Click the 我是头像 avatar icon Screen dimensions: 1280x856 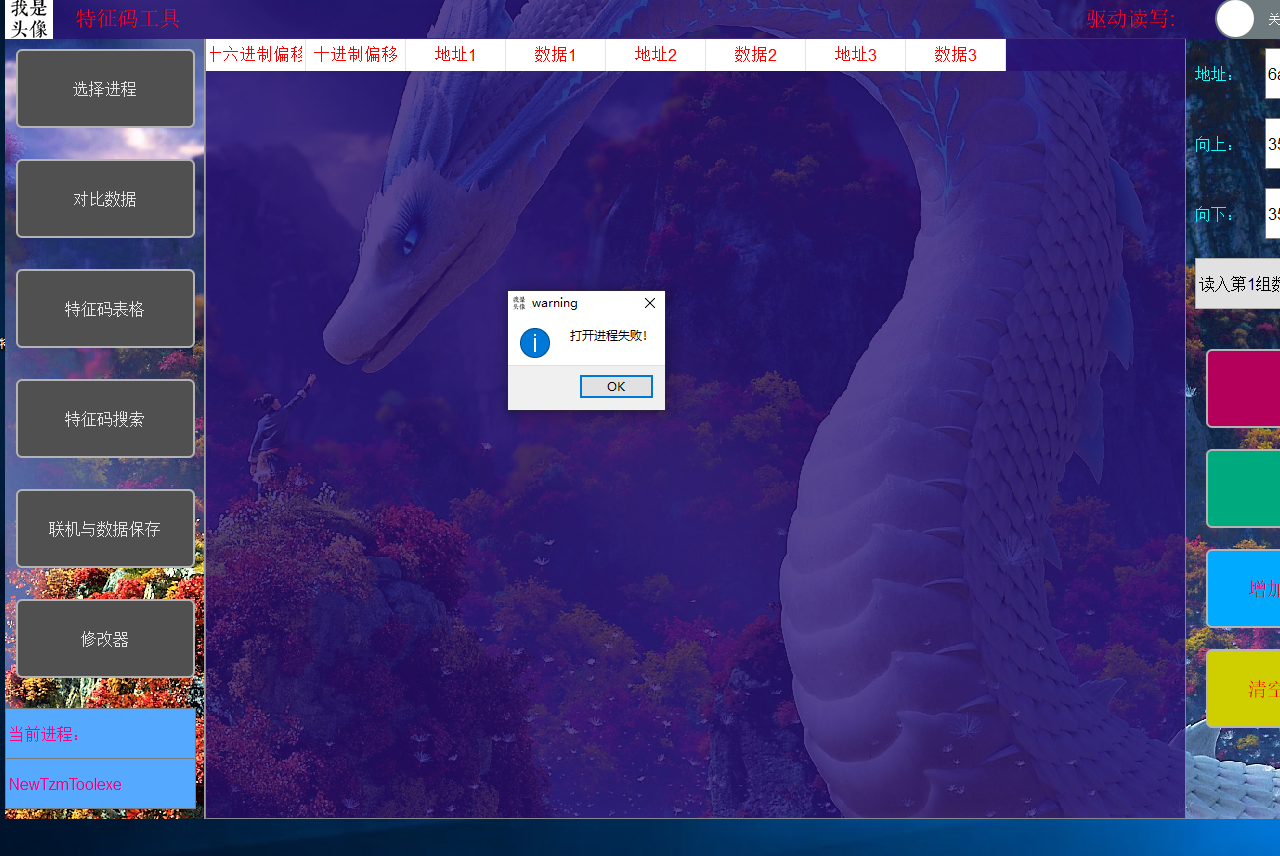pos(27,18)
